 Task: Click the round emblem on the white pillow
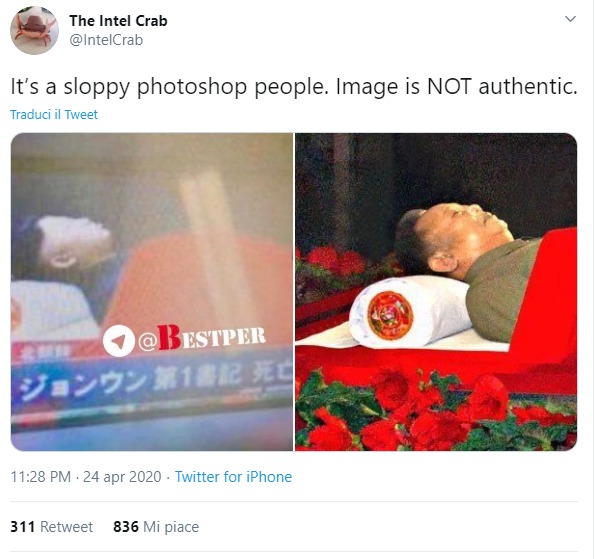coord(390,315)
